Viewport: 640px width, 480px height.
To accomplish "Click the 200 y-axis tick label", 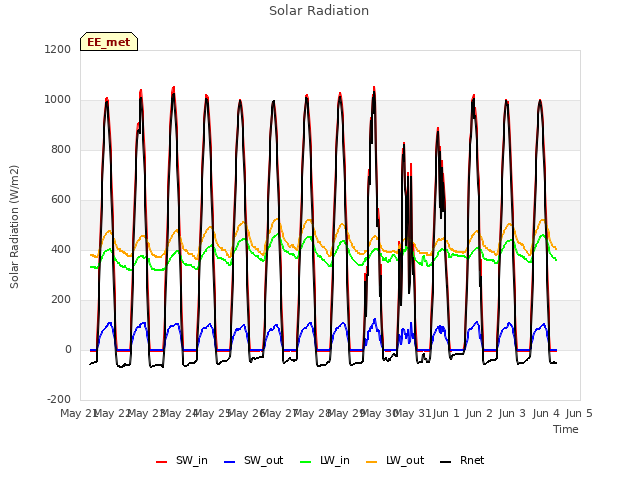I will point(60,300).
